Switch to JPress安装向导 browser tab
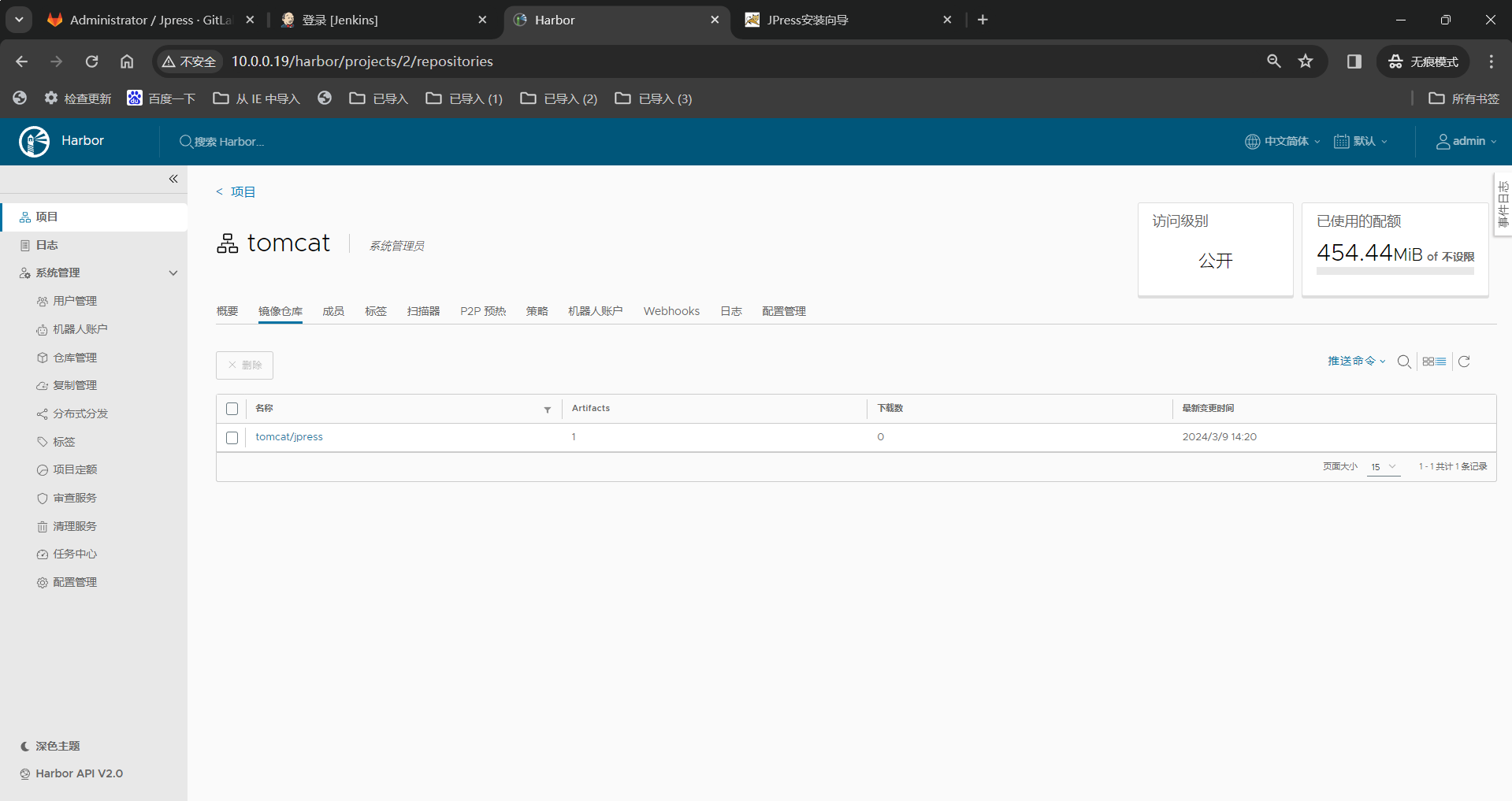This screenshot has width=1512, height=801. [849, 20]
